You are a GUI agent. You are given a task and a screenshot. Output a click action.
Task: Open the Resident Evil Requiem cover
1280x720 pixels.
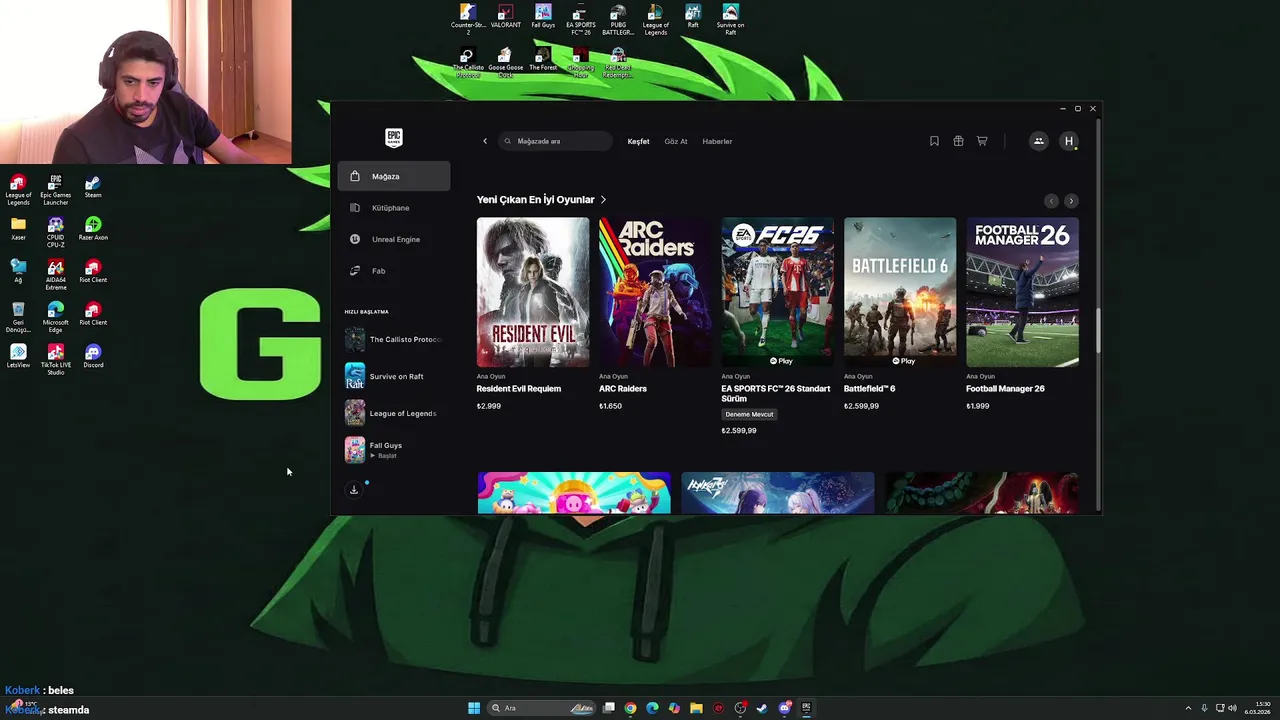[x=533, y=292]
